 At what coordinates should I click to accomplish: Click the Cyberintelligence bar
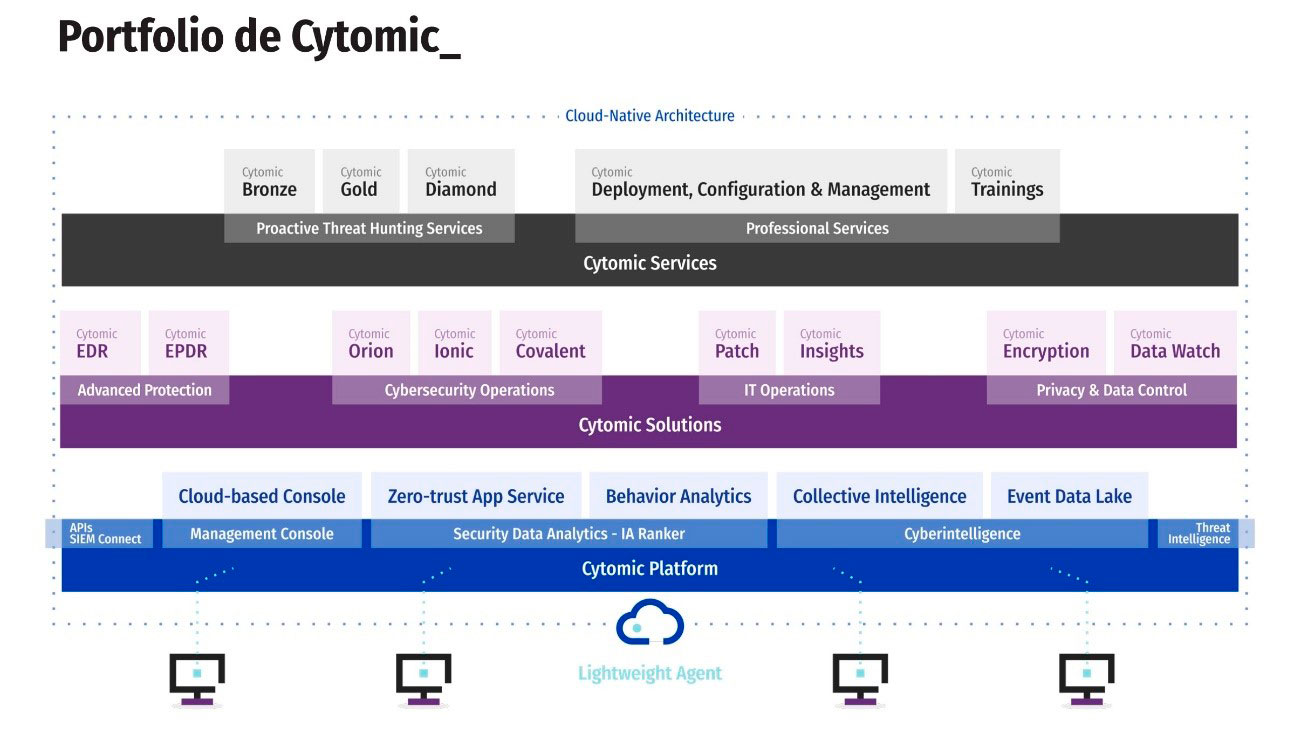click(962, 534)
